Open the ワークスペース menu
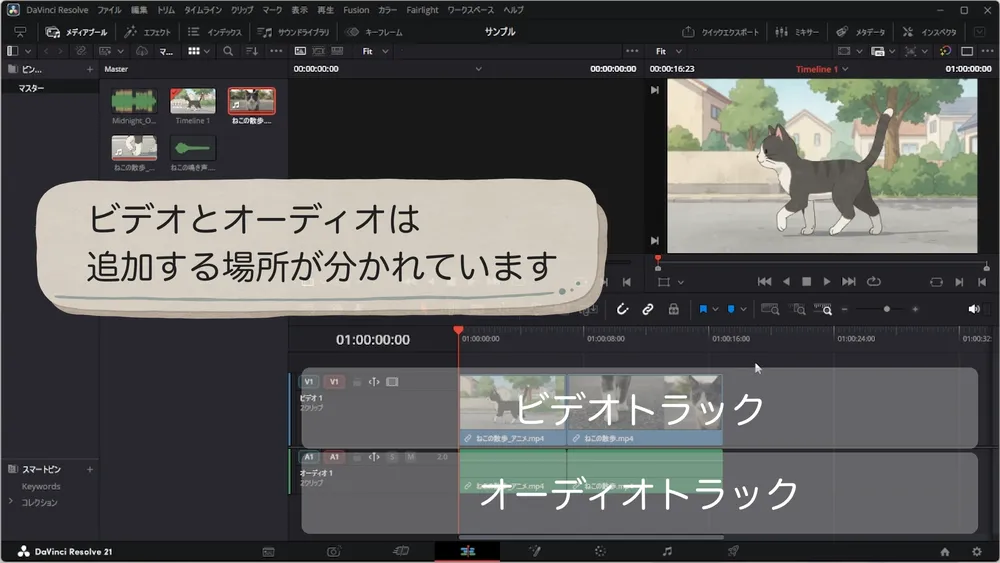This screenshot has height=563, width=1000. [x=471, y=10]
